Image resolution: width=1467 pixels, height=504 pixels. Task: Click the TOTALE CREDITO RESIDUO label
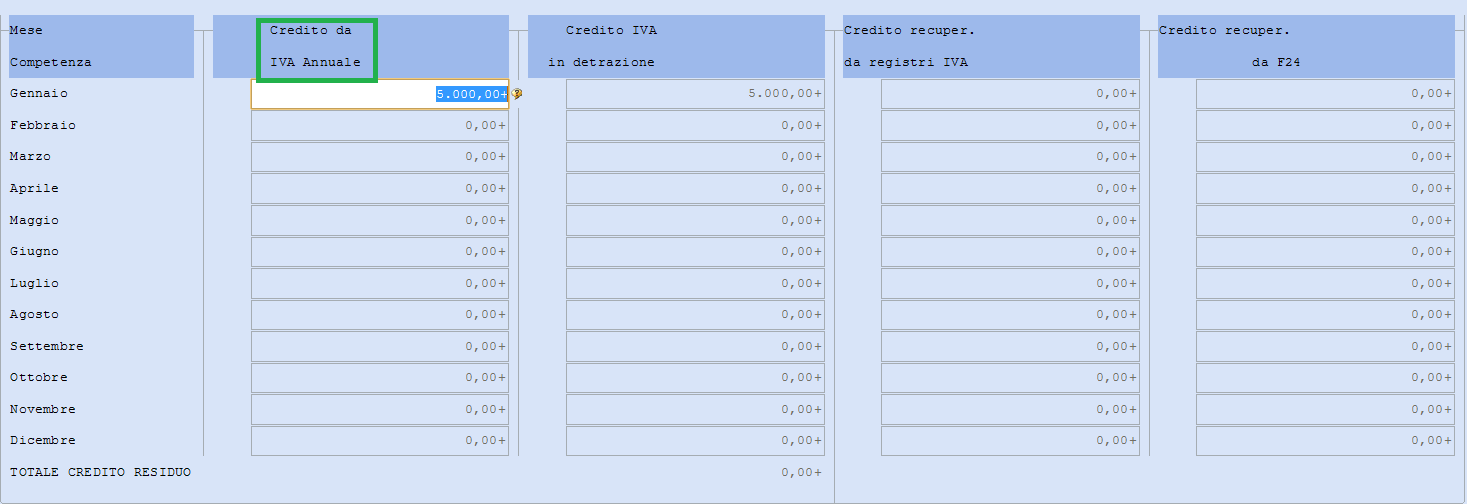click(x=100, y=472)
